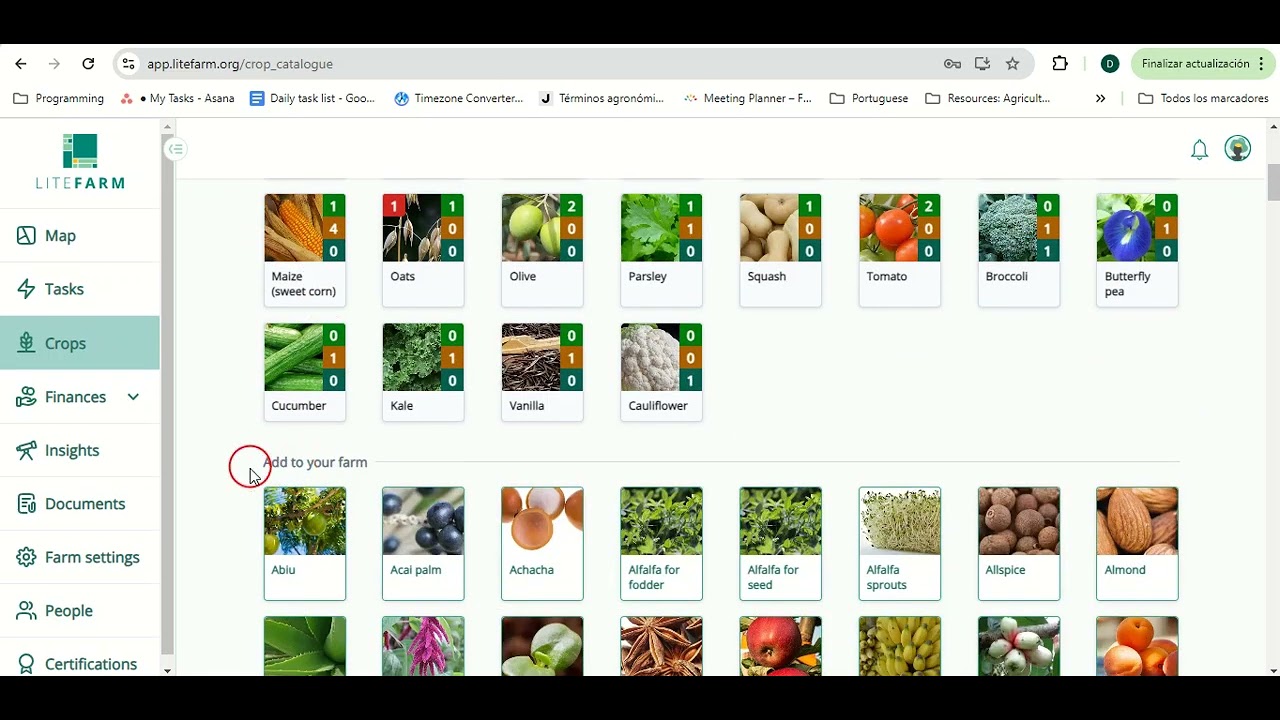Screen dimensions: 1280x720
Task: Open the People sidebar item
Action: [80, 611]
